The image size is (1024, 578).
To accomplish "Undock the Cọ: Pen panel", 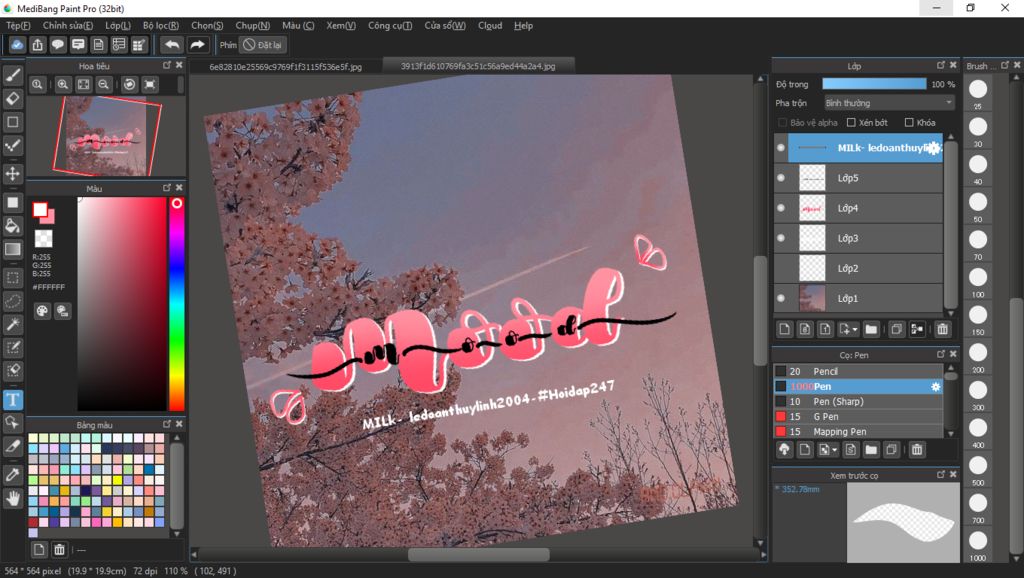I will [940, 354].
